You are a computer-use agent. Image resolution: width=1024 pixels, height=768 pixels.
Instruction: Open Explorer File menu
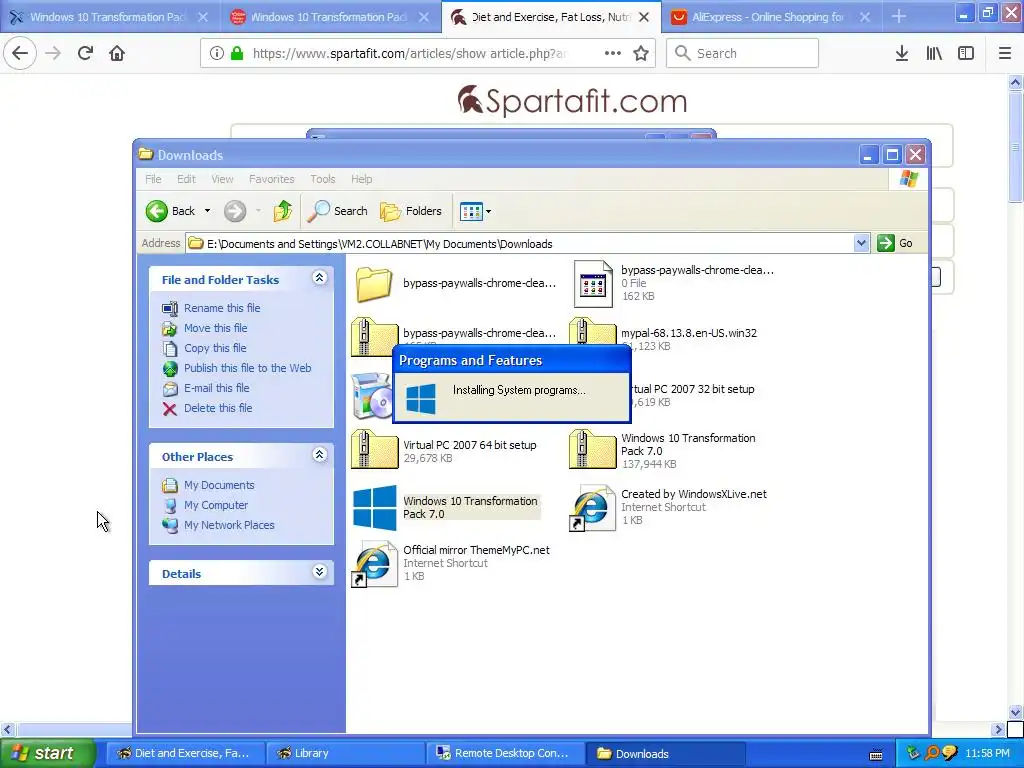click(153, 179)
